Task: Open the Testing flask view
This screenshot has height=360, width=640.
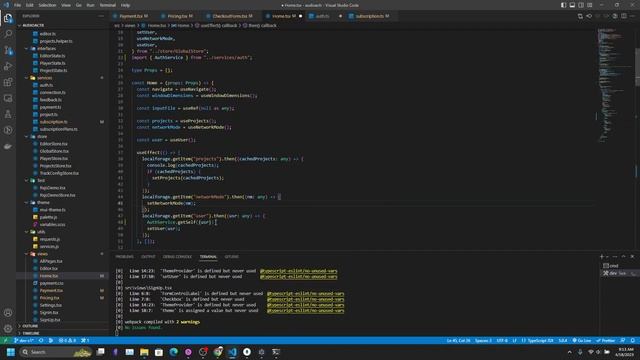Action: pyautogui.click(x=8, y=114)
